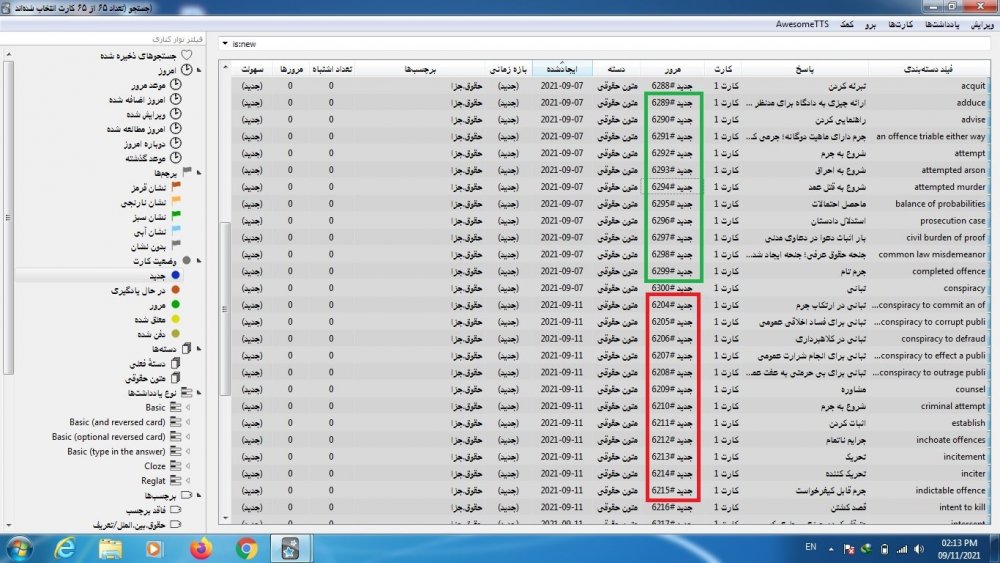Viewport: 1000px width, 563px height.
Task: Select the green مرور card state dot
Action: point(176,305)
